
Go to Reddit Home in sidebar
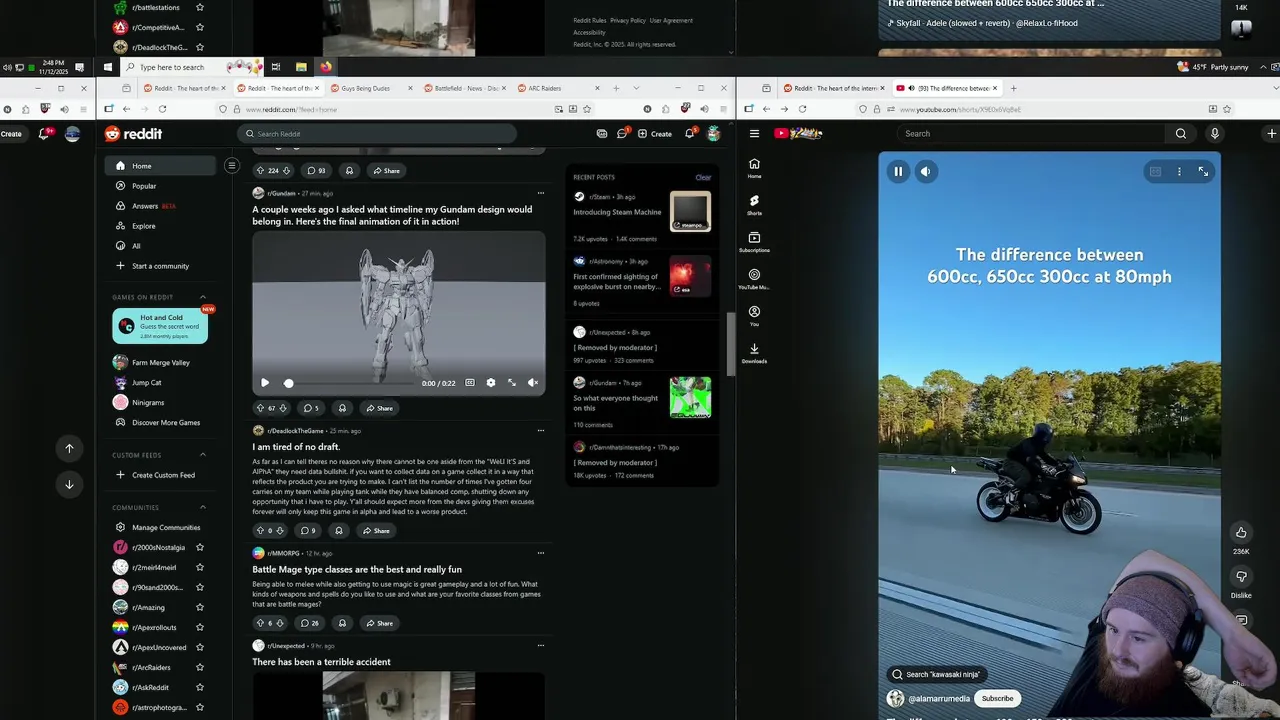(160, 166)
